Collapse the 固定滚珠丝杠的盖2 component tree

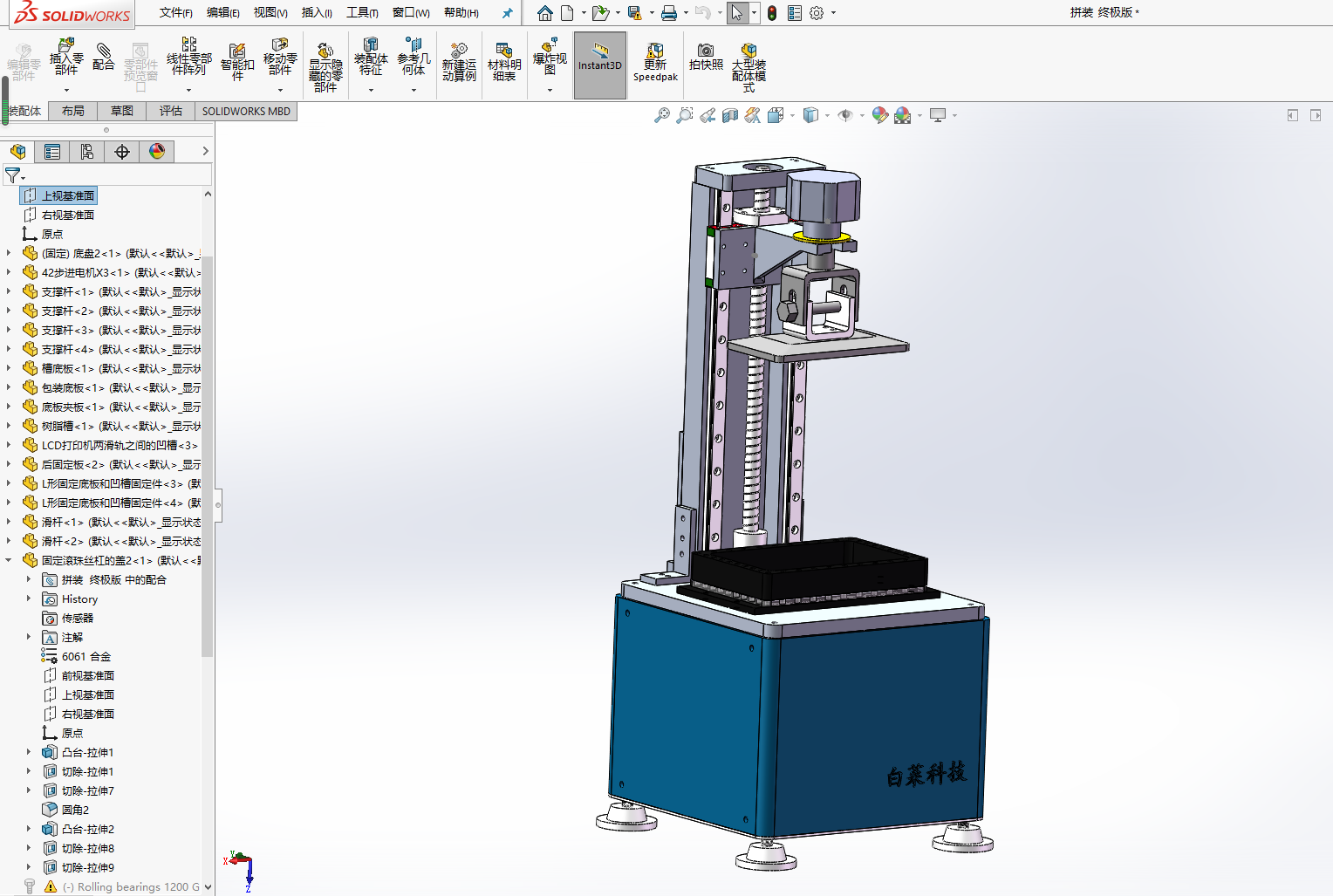9,560
